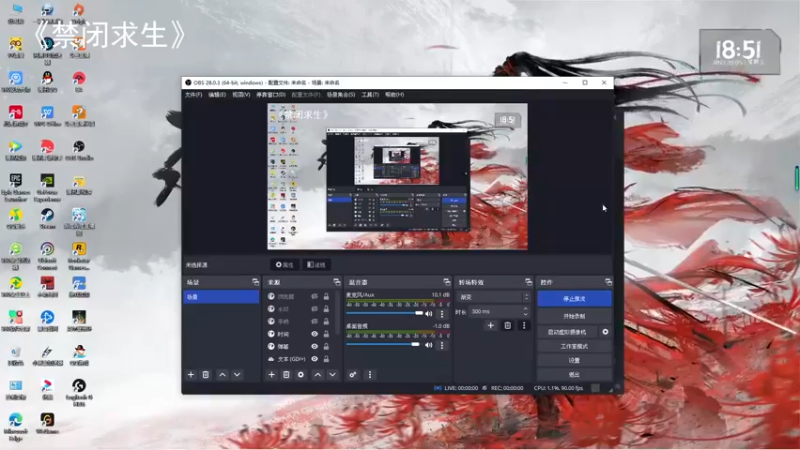Screen dimensions: 800x450
Task: Show the hidden source just above 时间
Action: [314, 321]
